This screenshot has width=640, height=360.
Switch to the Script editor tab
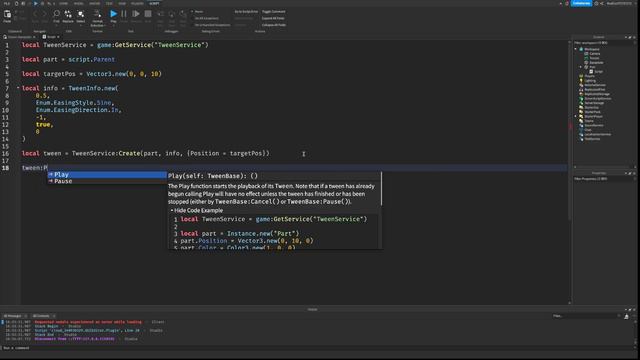point(51,37)
